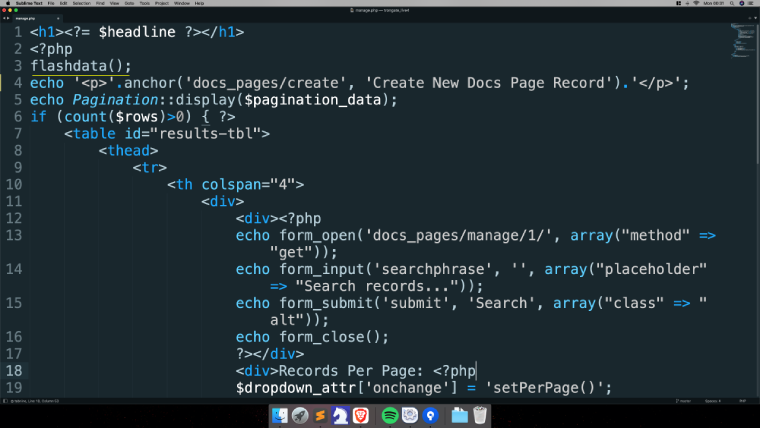This screenshot has height=428, width=760.
Task: Click the vertical scrollbar of the editor
Action: (758, 95)
